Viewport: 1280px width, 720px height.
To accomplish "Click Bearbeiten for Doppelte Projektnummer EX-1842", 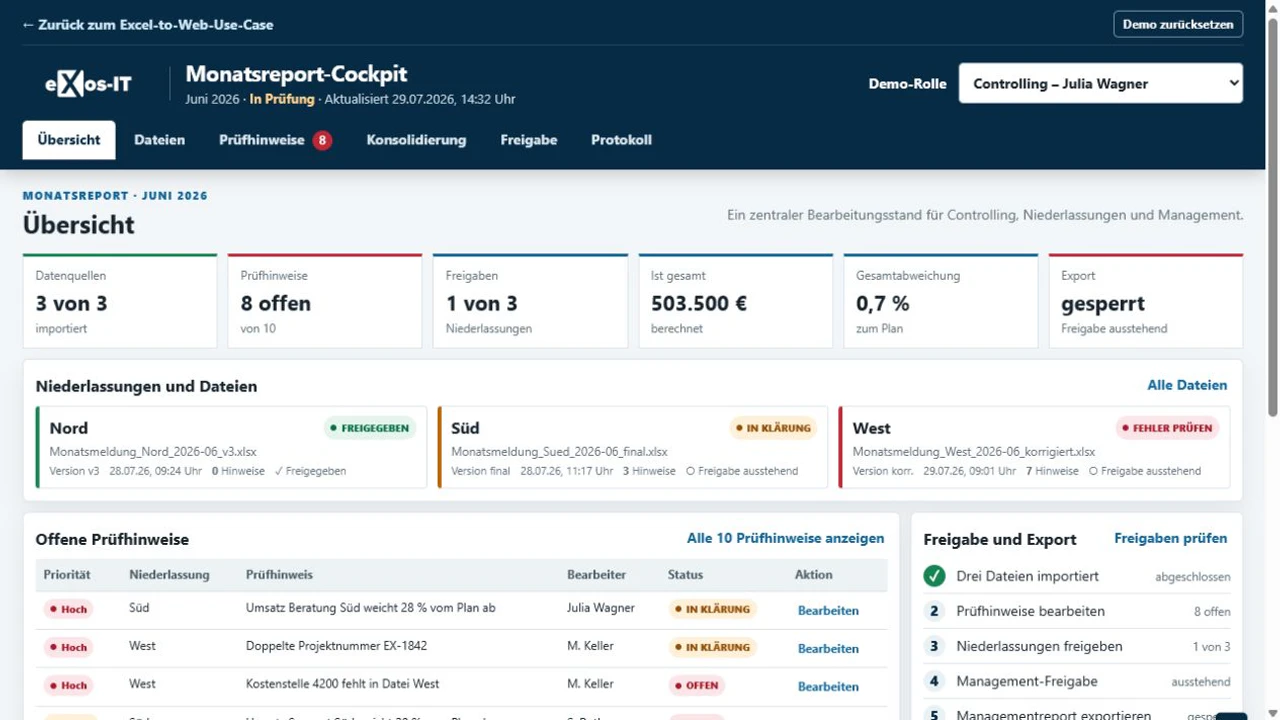I will [828, 648].
